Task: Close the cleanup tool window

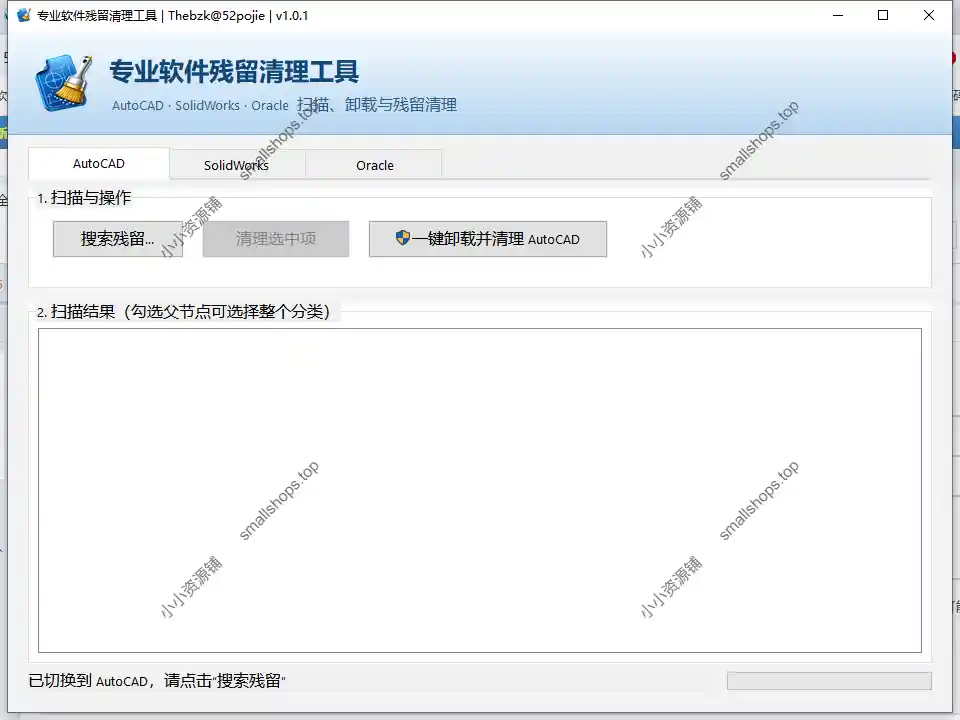Action: pos(929,15)
